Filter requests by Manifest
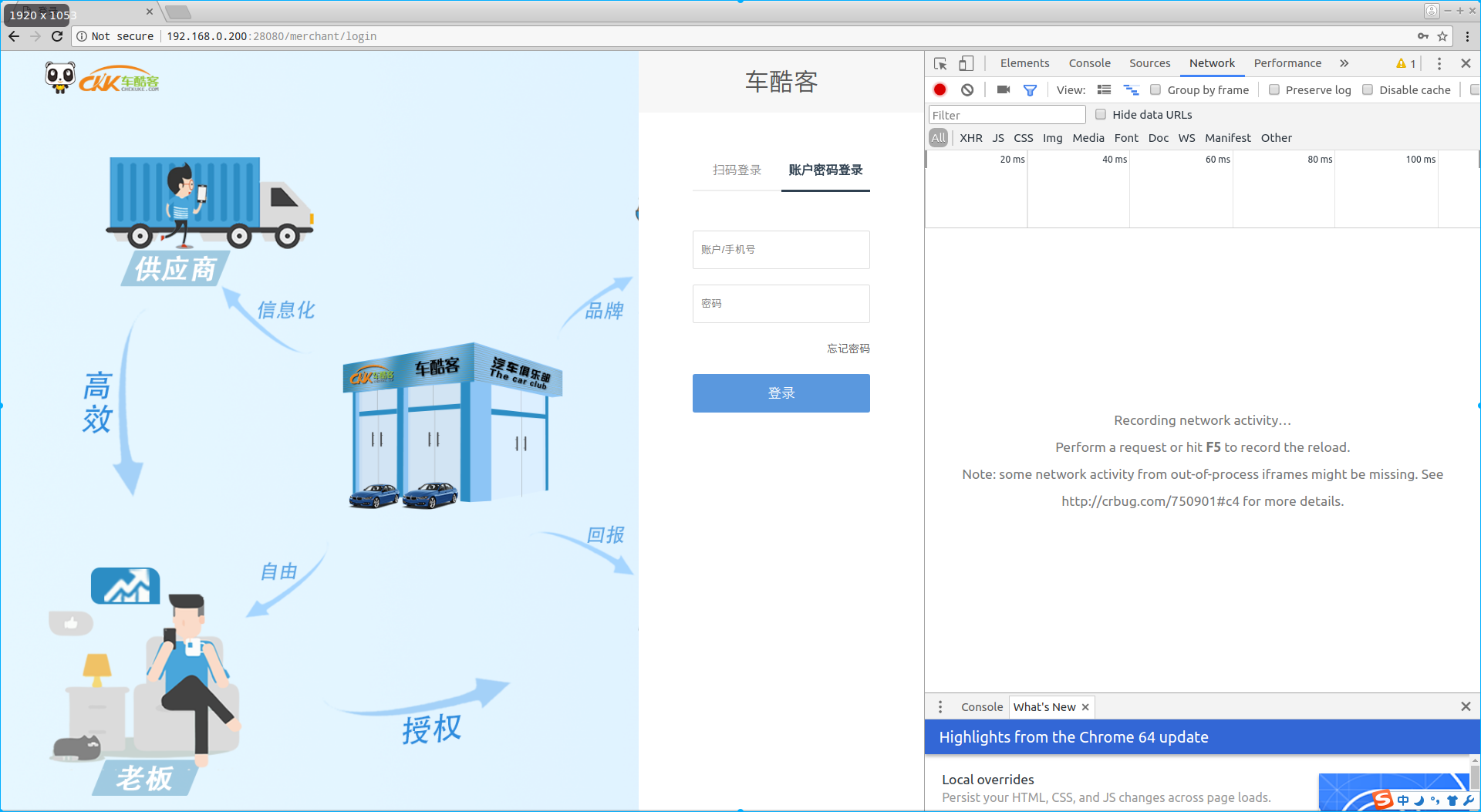Viewport: 1481px width, 812px height. (x=1228, y=138)
